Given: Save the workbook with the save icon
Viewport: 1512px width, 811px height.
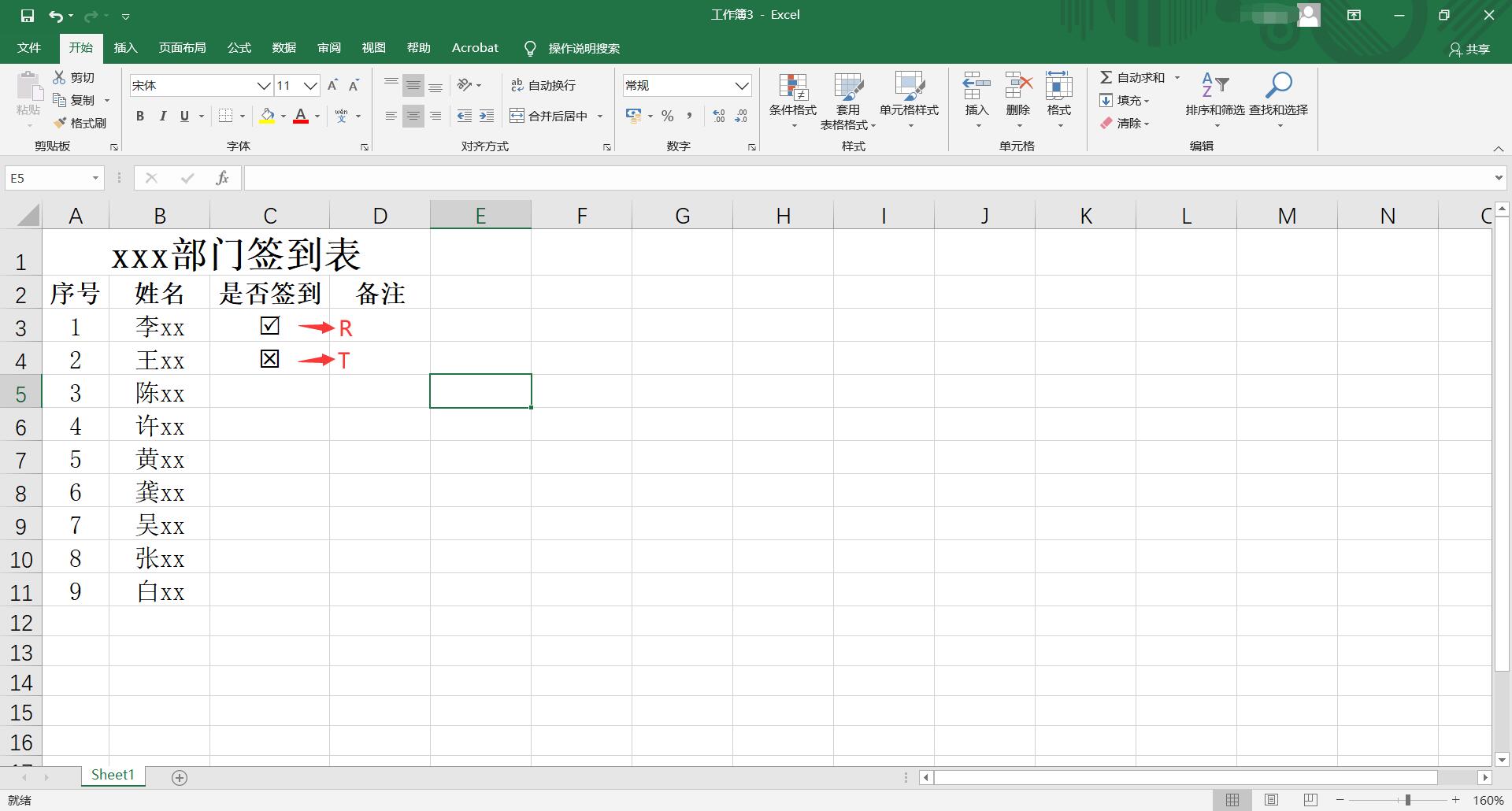Looking at the screenshot, I should coord(28,15).
